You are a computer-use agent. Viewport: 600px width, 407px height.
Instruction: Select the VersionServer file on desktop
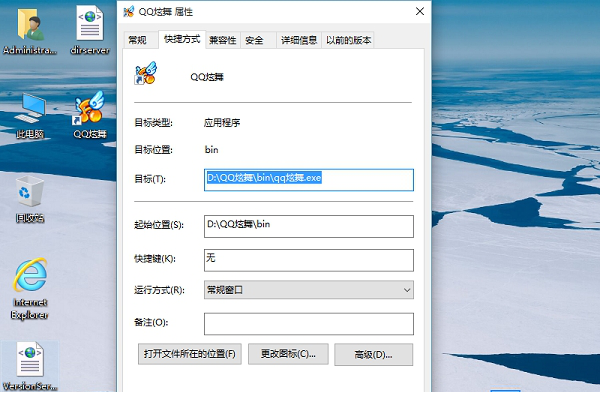tap(30, 366)
